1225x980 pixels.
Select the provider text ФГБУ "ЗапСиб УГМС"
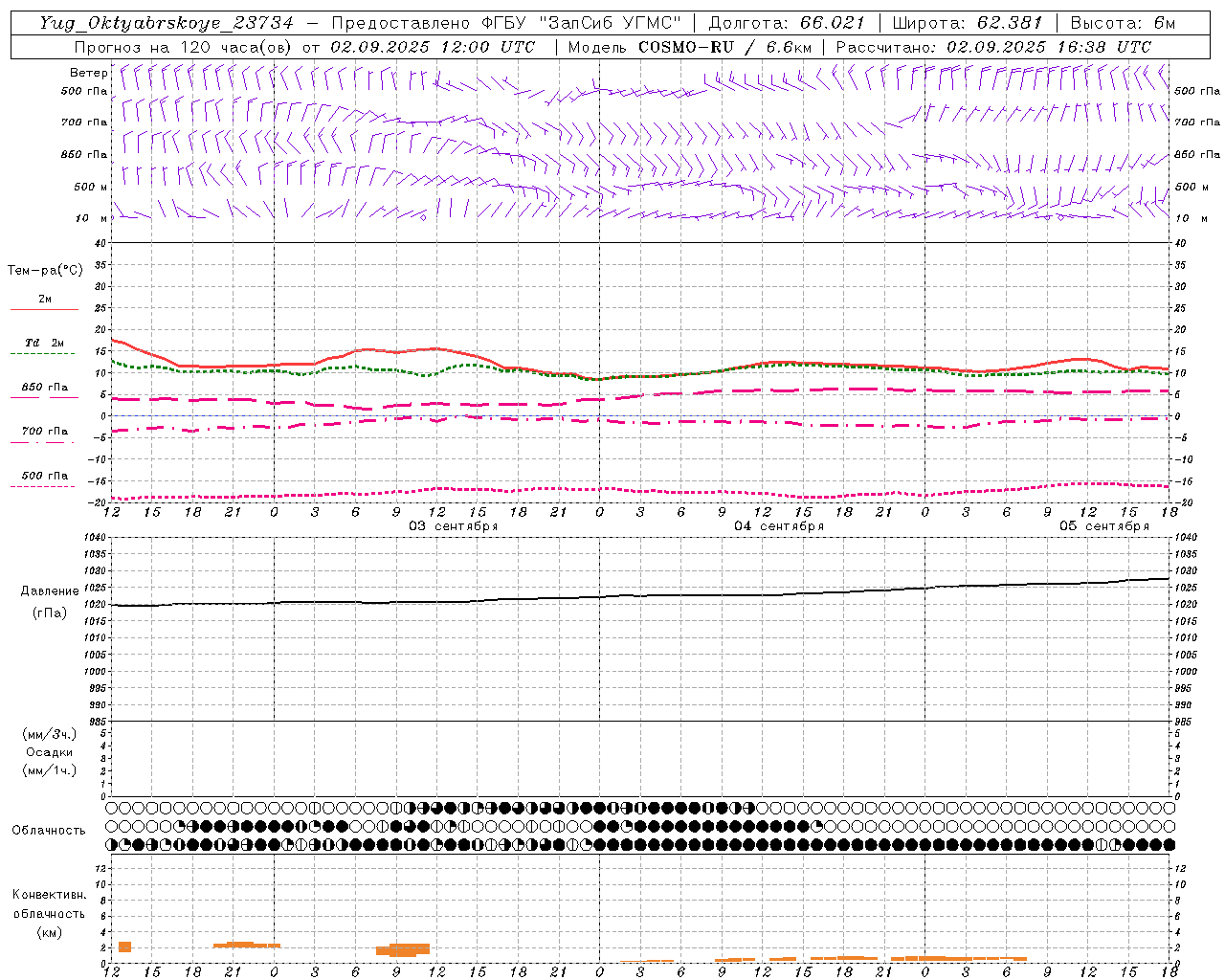(580, 23)
